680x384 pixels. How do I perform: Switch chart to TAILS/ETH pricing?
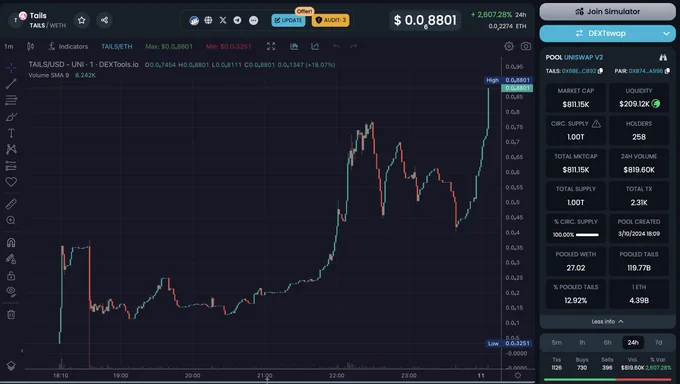pos(117,46)
